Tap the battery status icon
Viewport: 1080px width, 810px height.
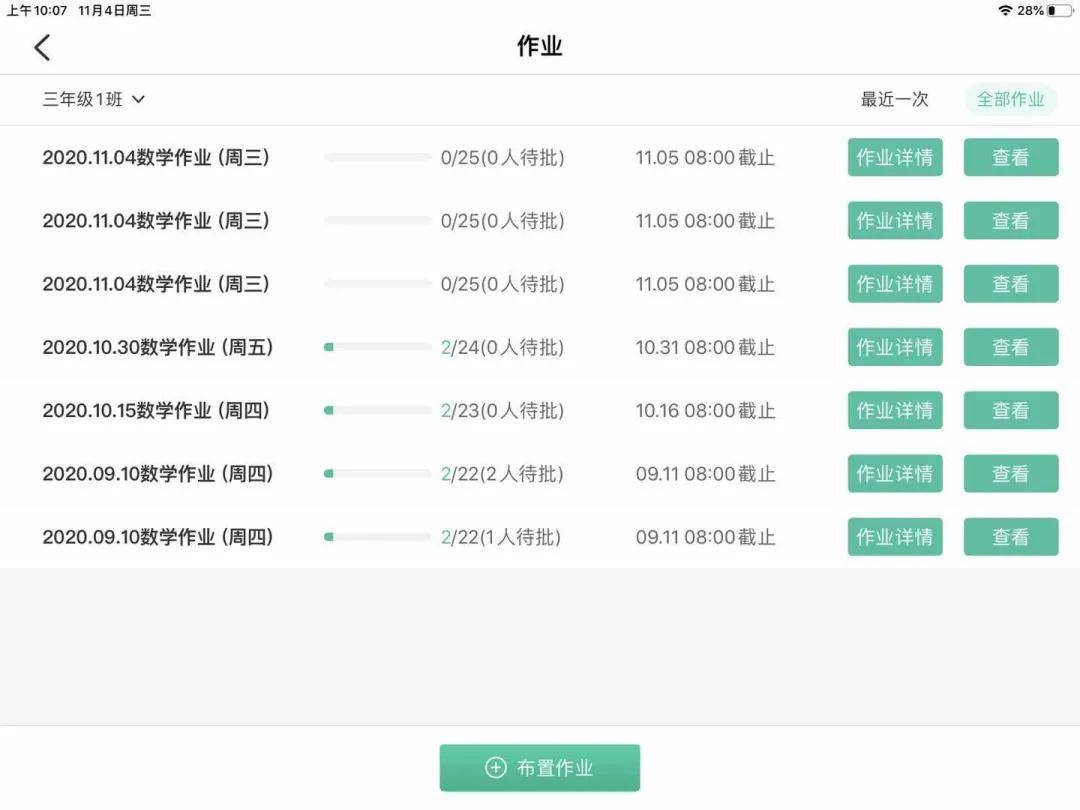pyautogui.click(x=1060, y=10)
